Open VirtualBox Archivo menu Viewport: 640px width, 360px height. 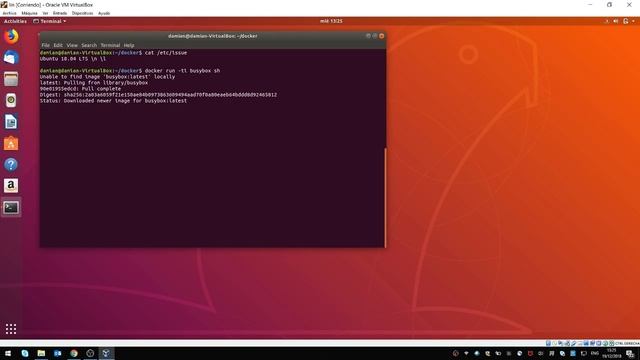click(10, 13)
